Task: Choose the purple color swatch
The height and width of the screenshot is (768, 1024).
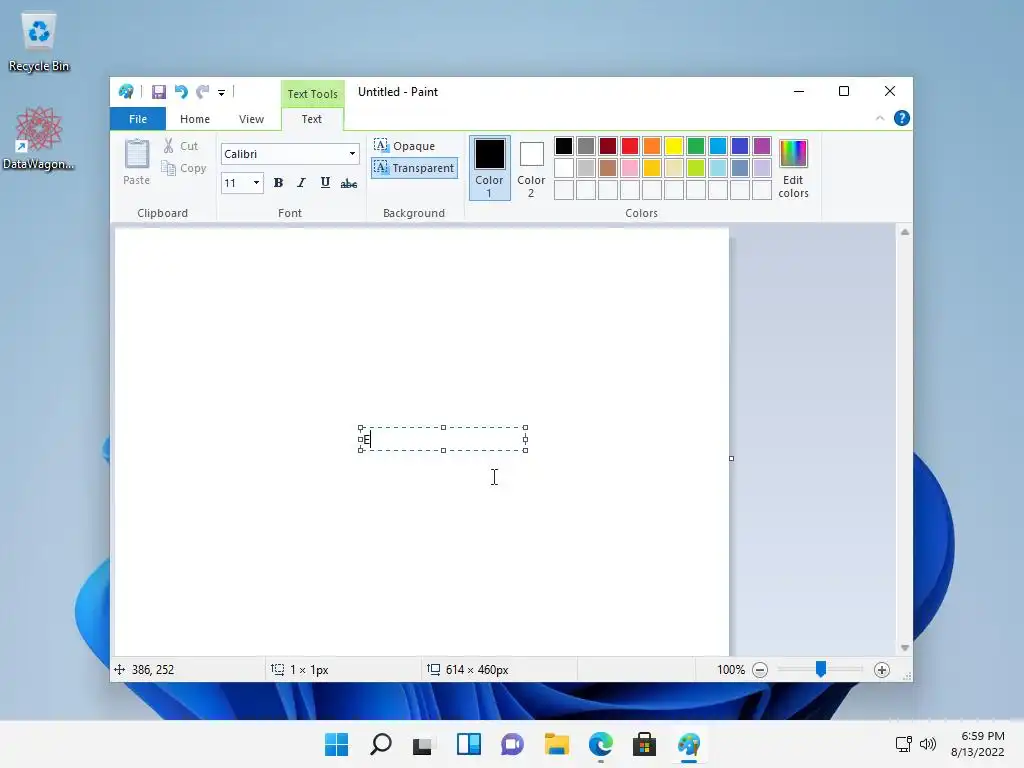Action: (x=761, y=146)
